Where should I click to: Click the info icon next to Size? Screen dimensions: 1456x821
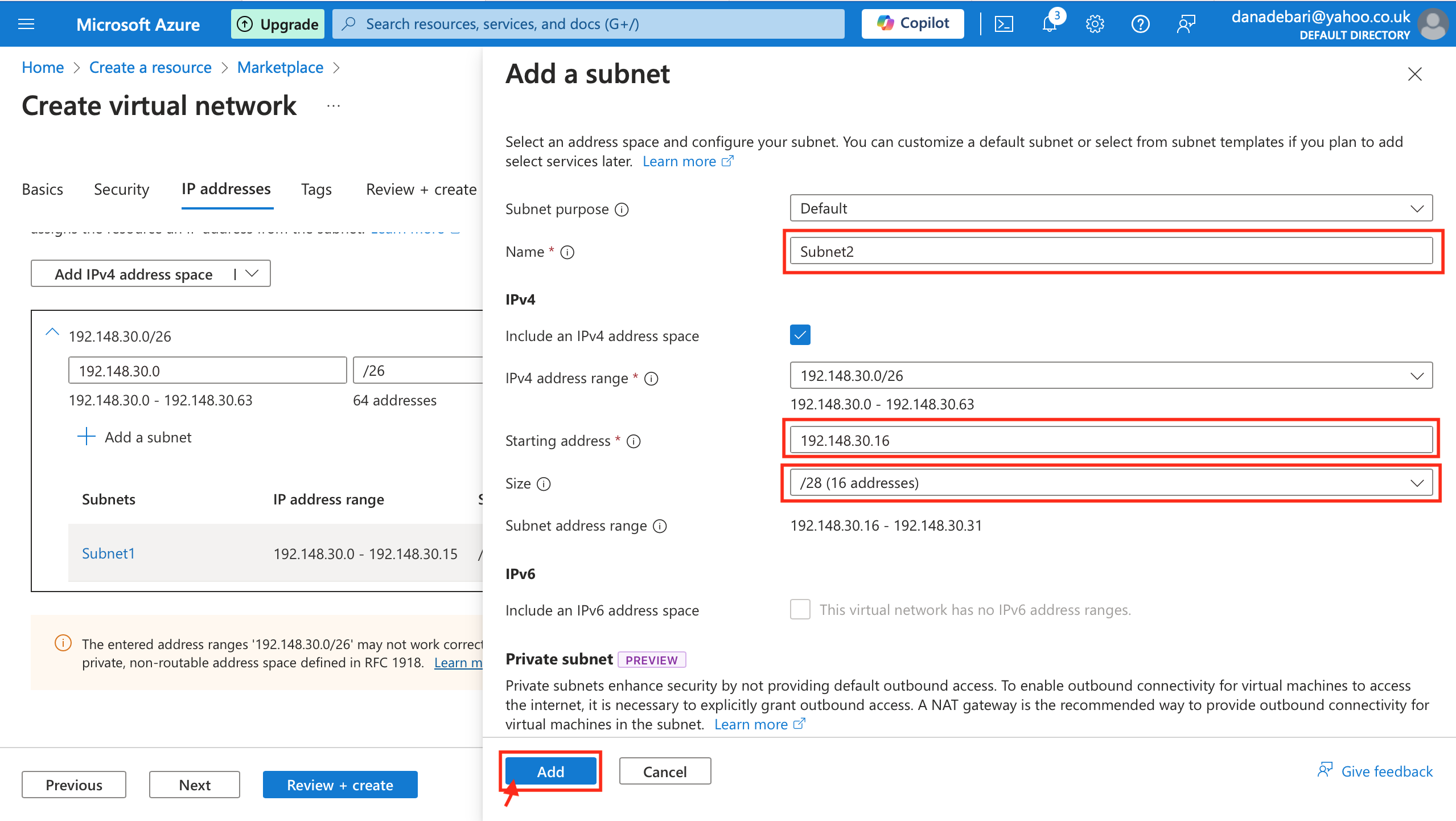point(544,484)
